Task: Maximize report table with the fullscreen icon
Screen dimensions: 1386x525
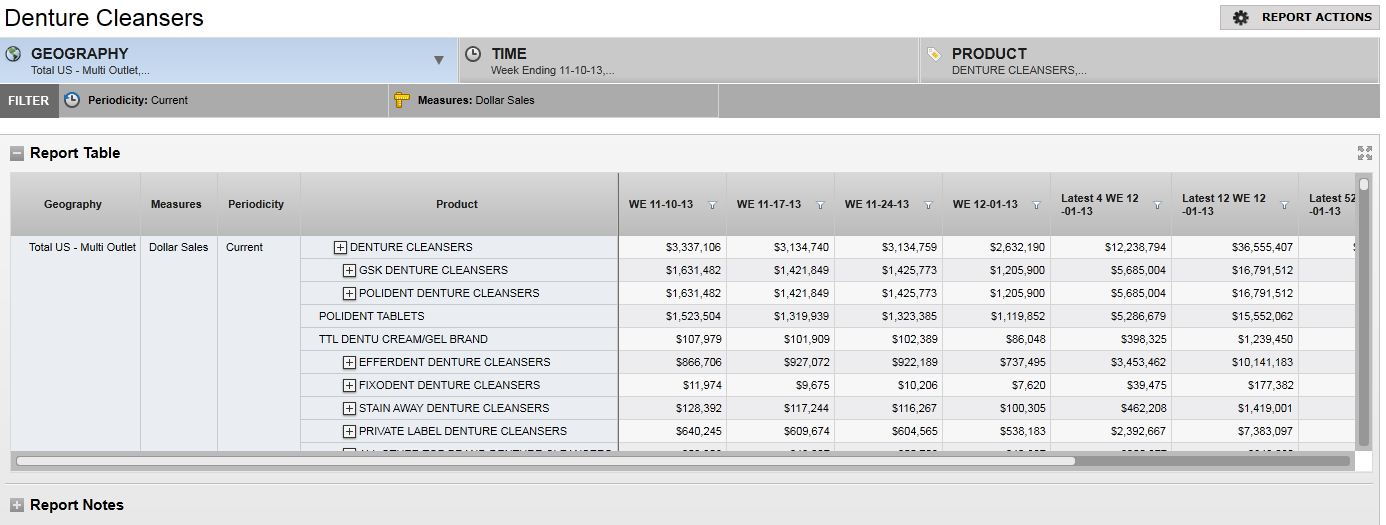Action: point(1364,153)
